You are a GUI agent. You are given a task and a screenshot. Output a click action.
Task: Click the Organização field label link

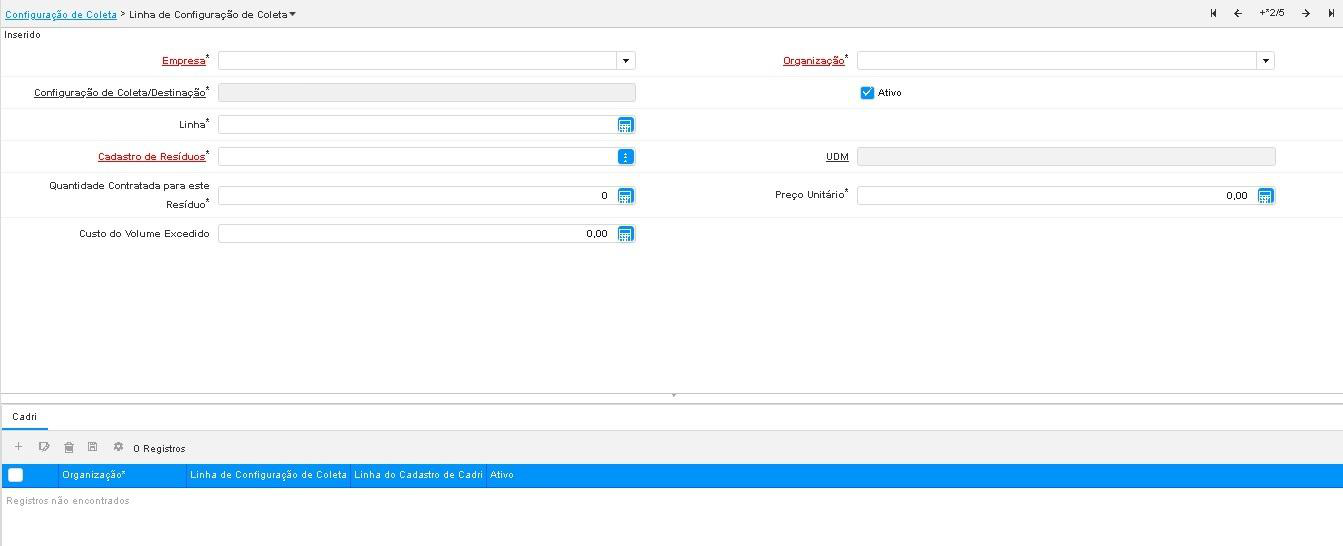point(813,61)
